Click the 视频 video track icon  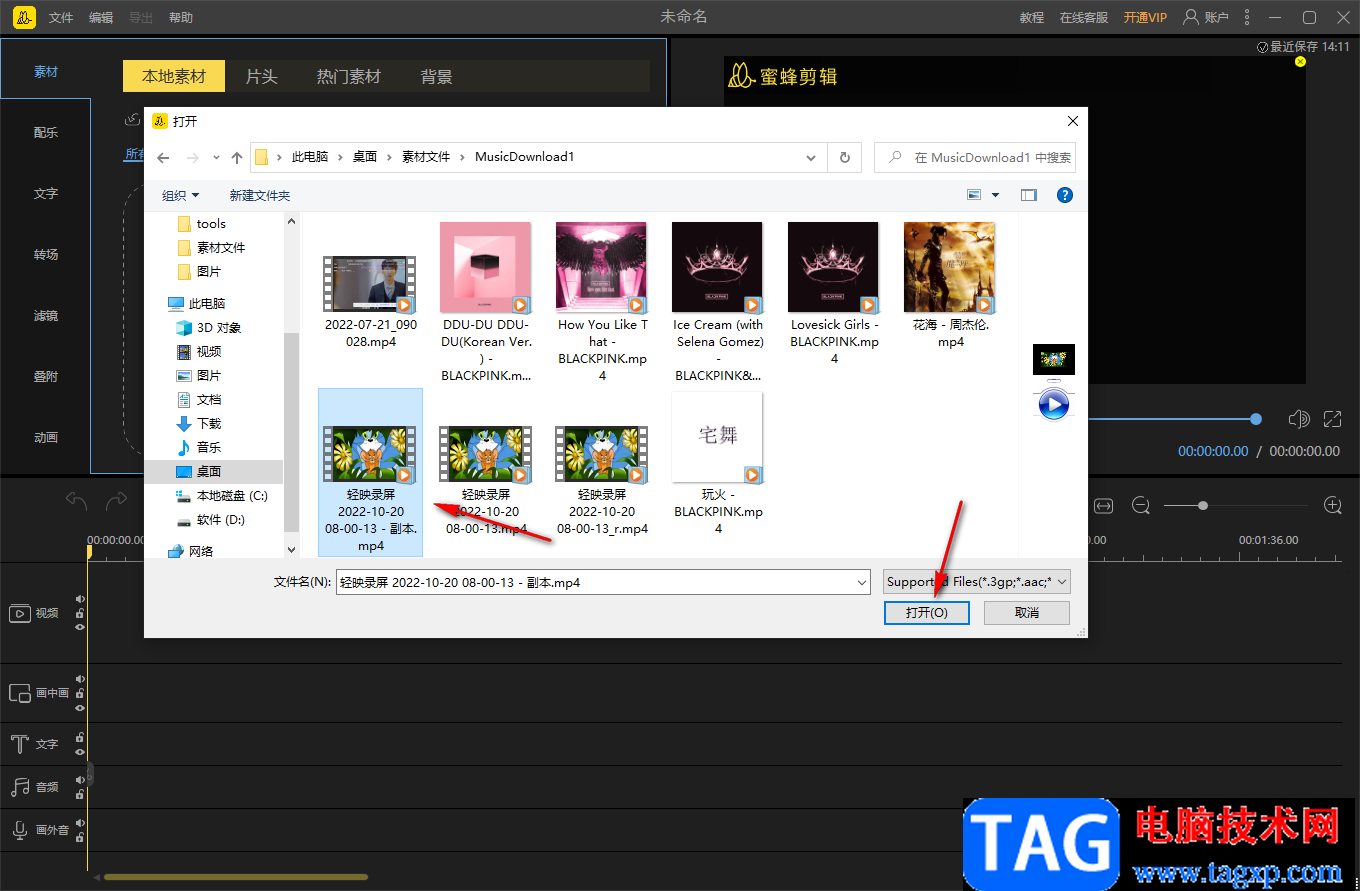point(20,613)
